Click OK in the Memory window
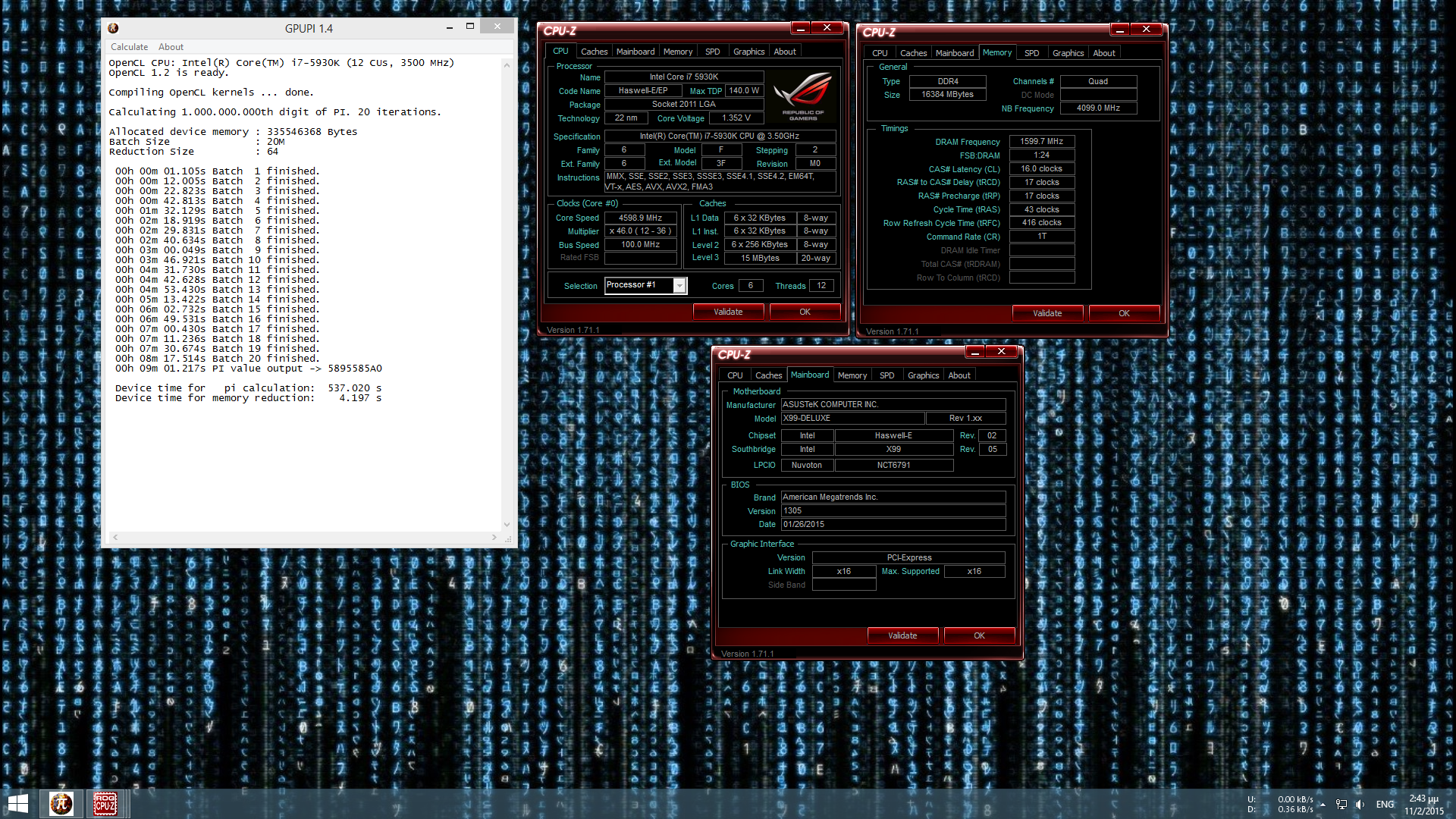 pos(1124,313)
